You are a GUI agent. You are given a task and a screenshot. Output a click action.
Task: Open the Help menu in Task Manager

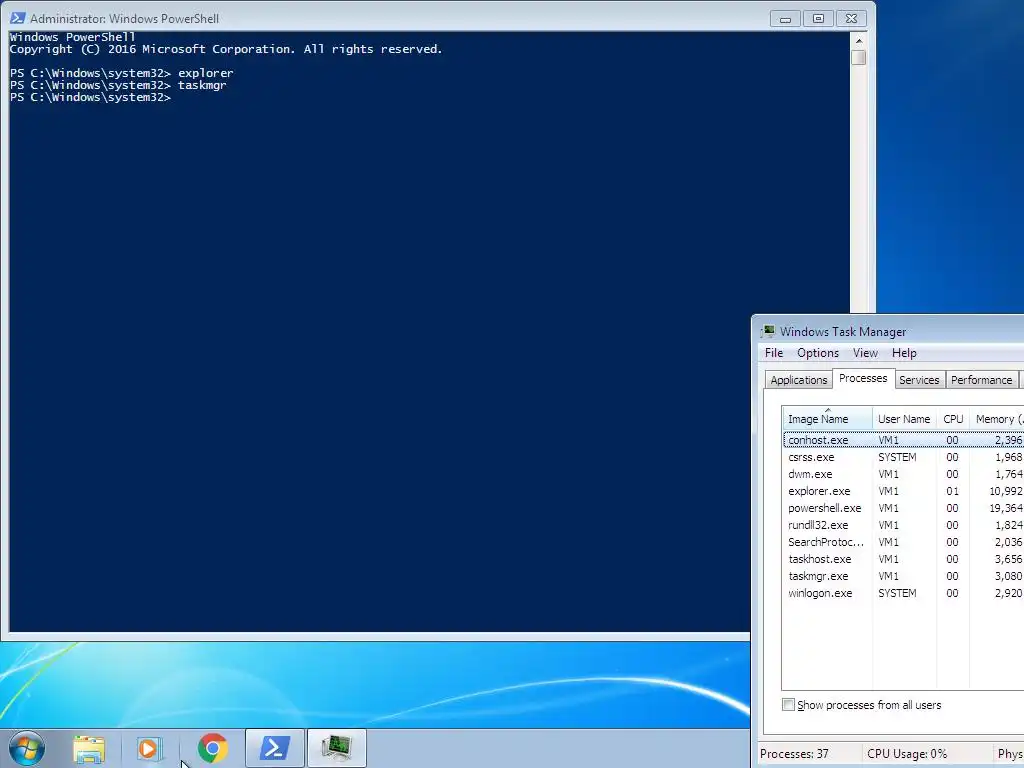point(904,353)
